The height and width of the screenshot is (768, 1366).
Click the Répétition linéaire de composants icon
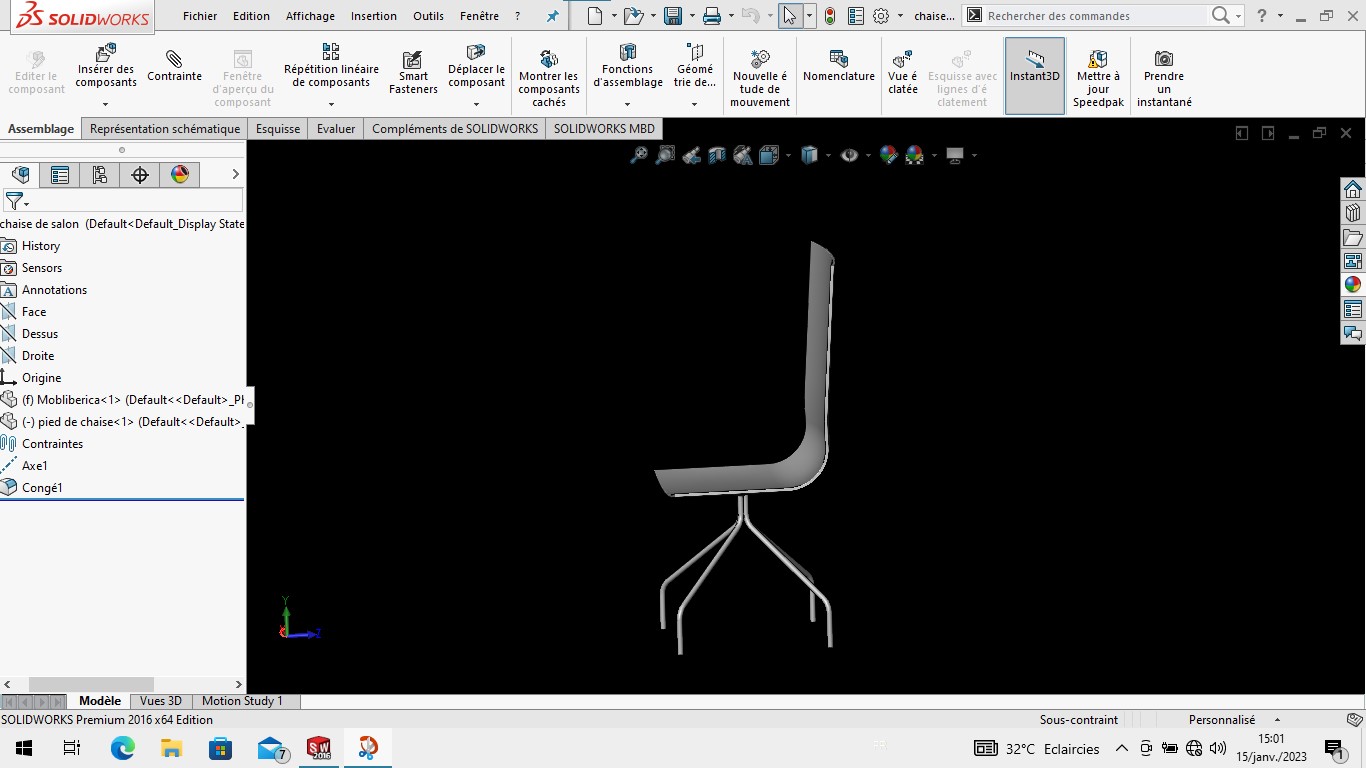tap(331, 52)
